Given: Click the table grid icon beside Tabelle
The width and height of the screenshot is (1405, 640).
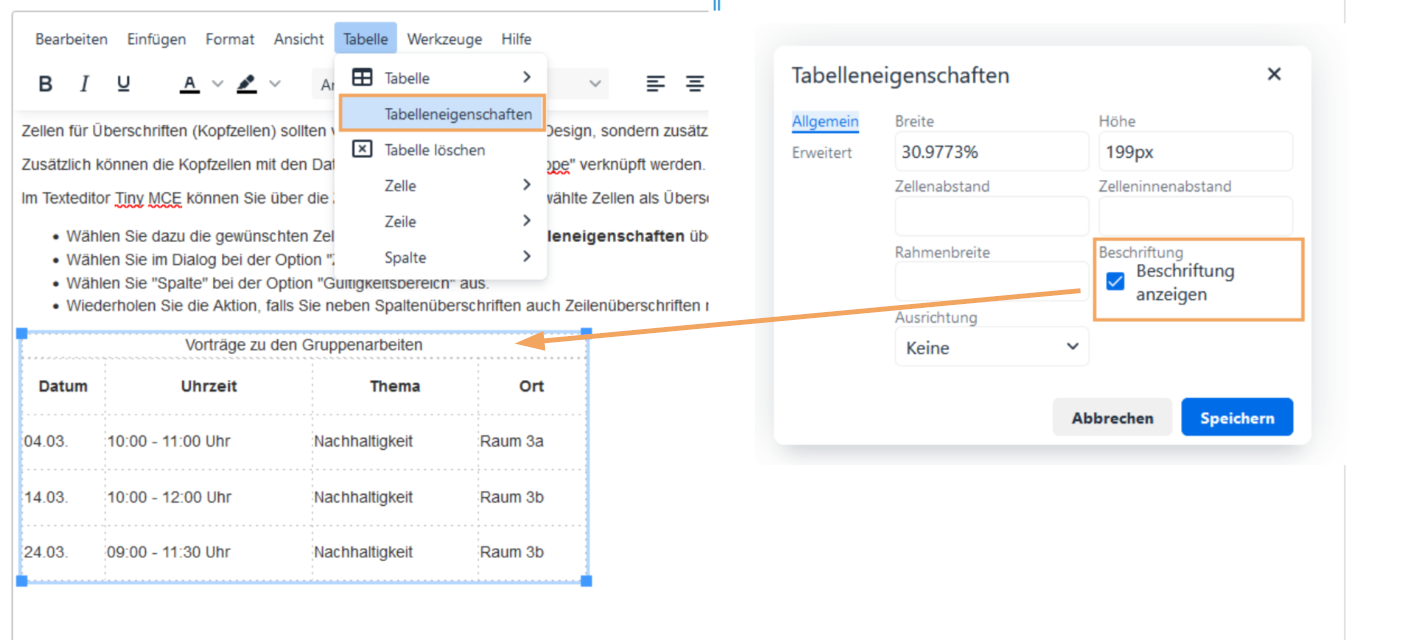Looking at the screenshot, I should (361, 77).
